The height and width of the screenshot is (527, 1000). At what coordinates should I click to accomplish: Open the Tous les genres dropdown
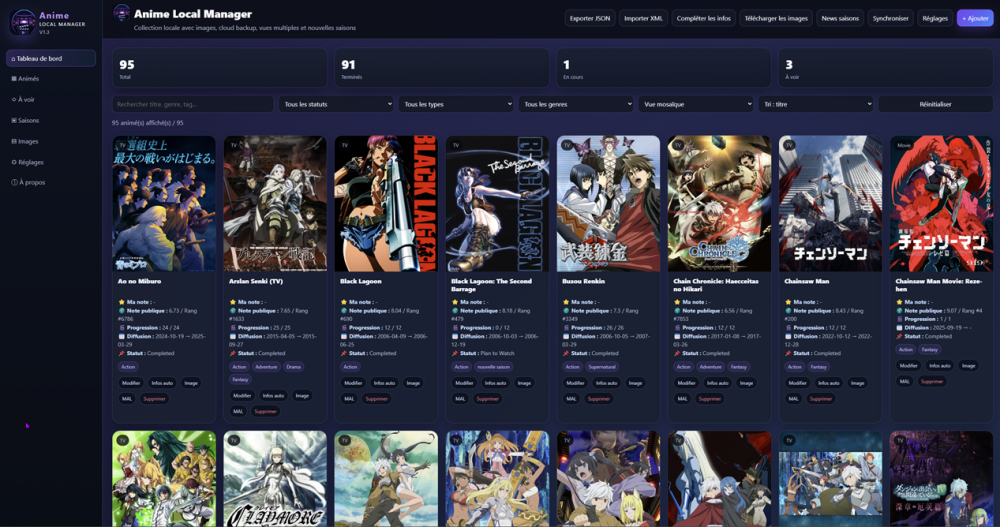576,104
